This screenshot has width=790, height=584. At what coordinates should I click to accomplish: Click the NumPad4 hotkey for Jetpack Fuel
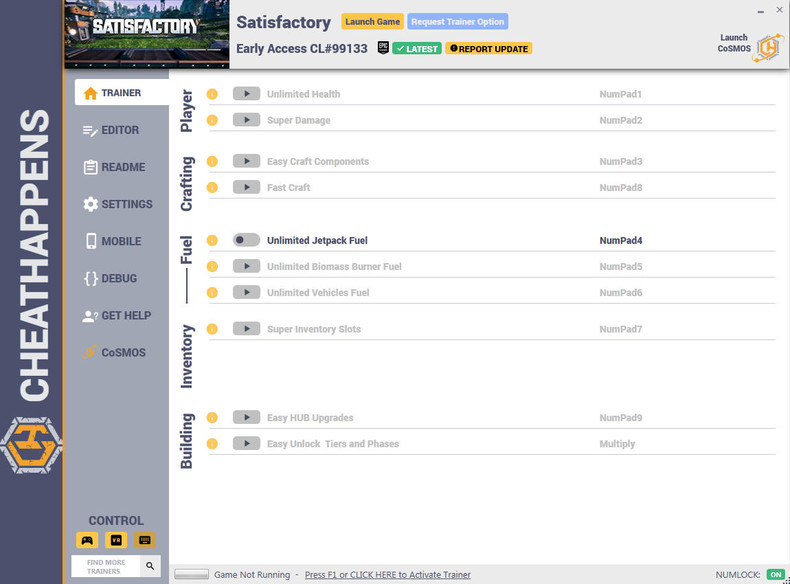621,241
